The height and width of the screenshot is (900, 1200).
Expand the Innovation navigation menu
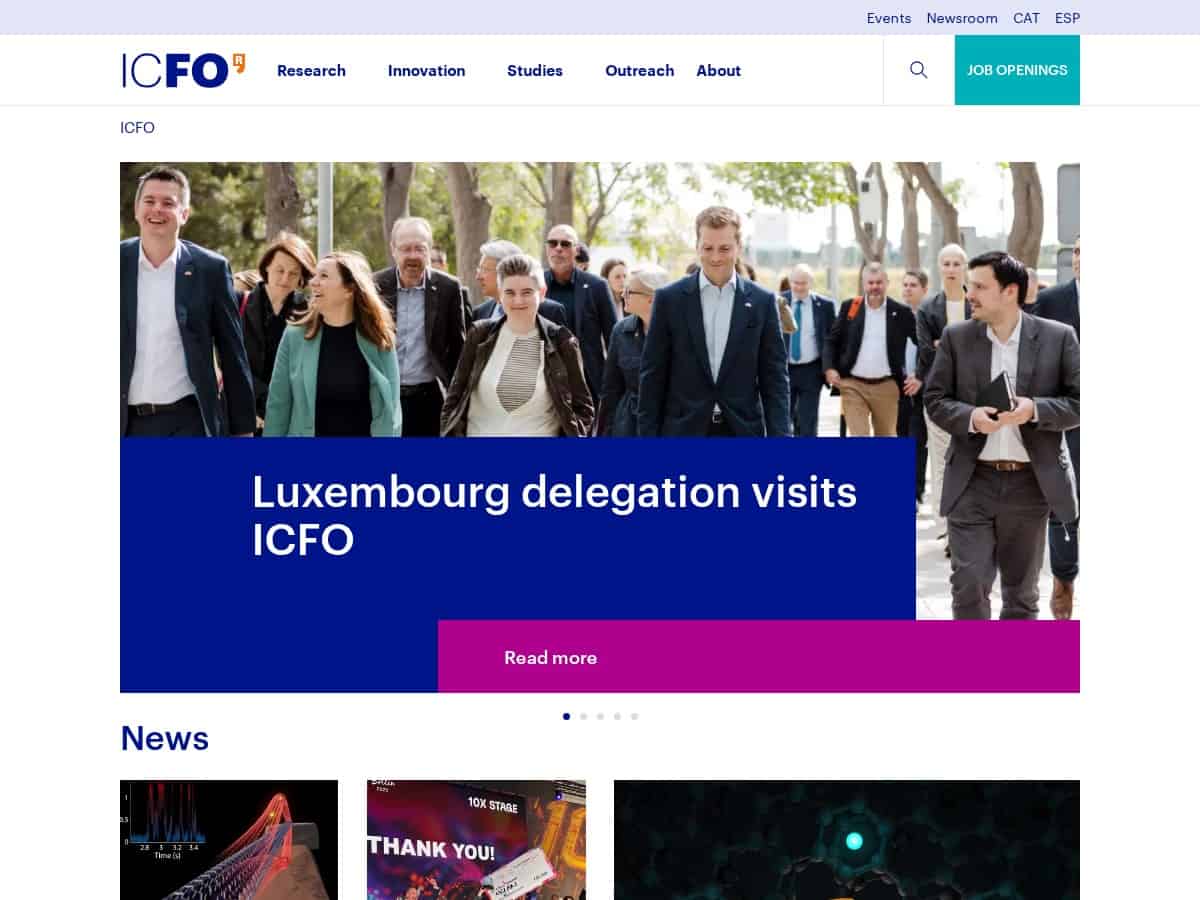426,70
